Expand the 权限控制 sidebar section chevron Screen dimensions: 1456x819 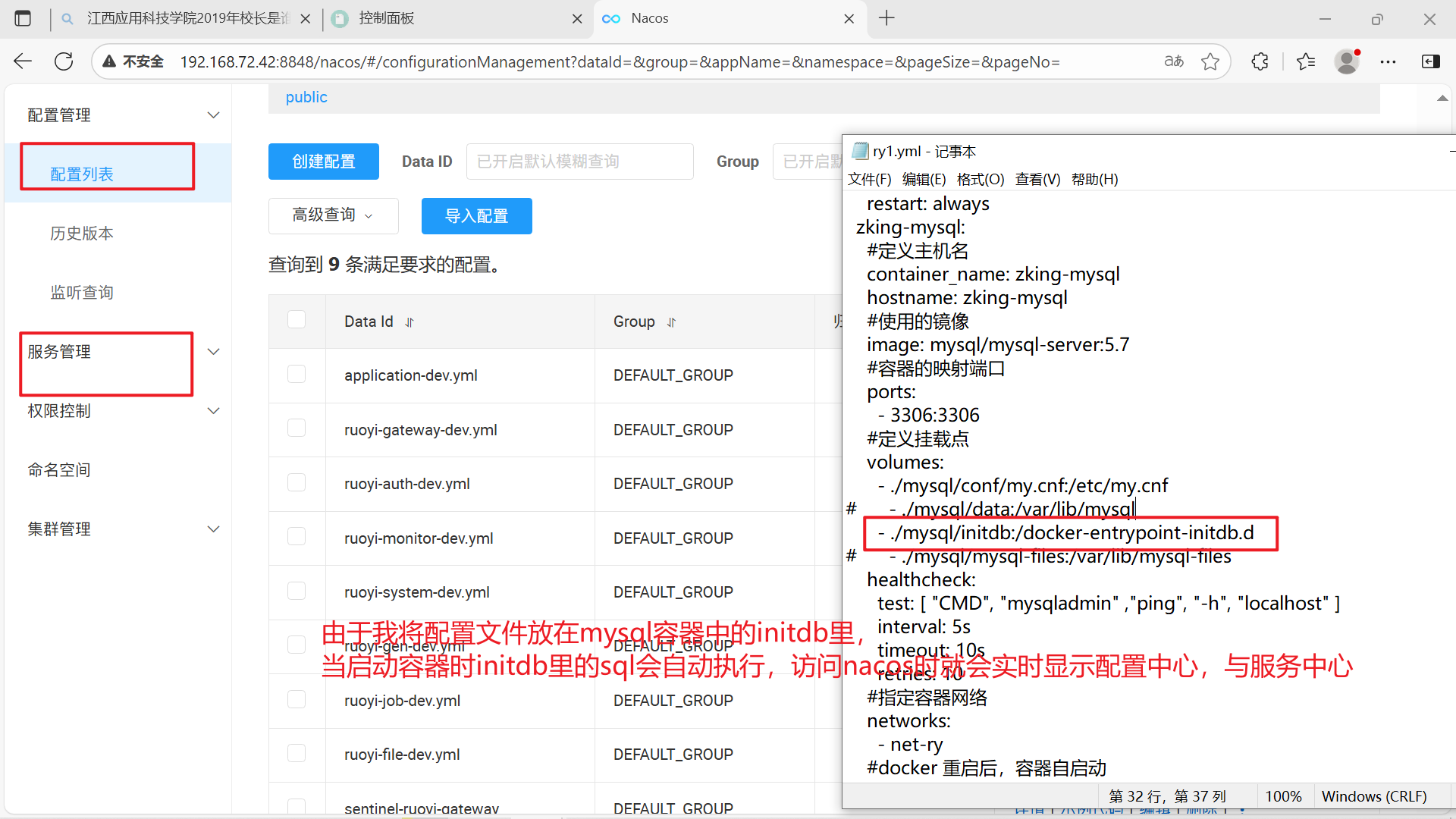[214, 411]
